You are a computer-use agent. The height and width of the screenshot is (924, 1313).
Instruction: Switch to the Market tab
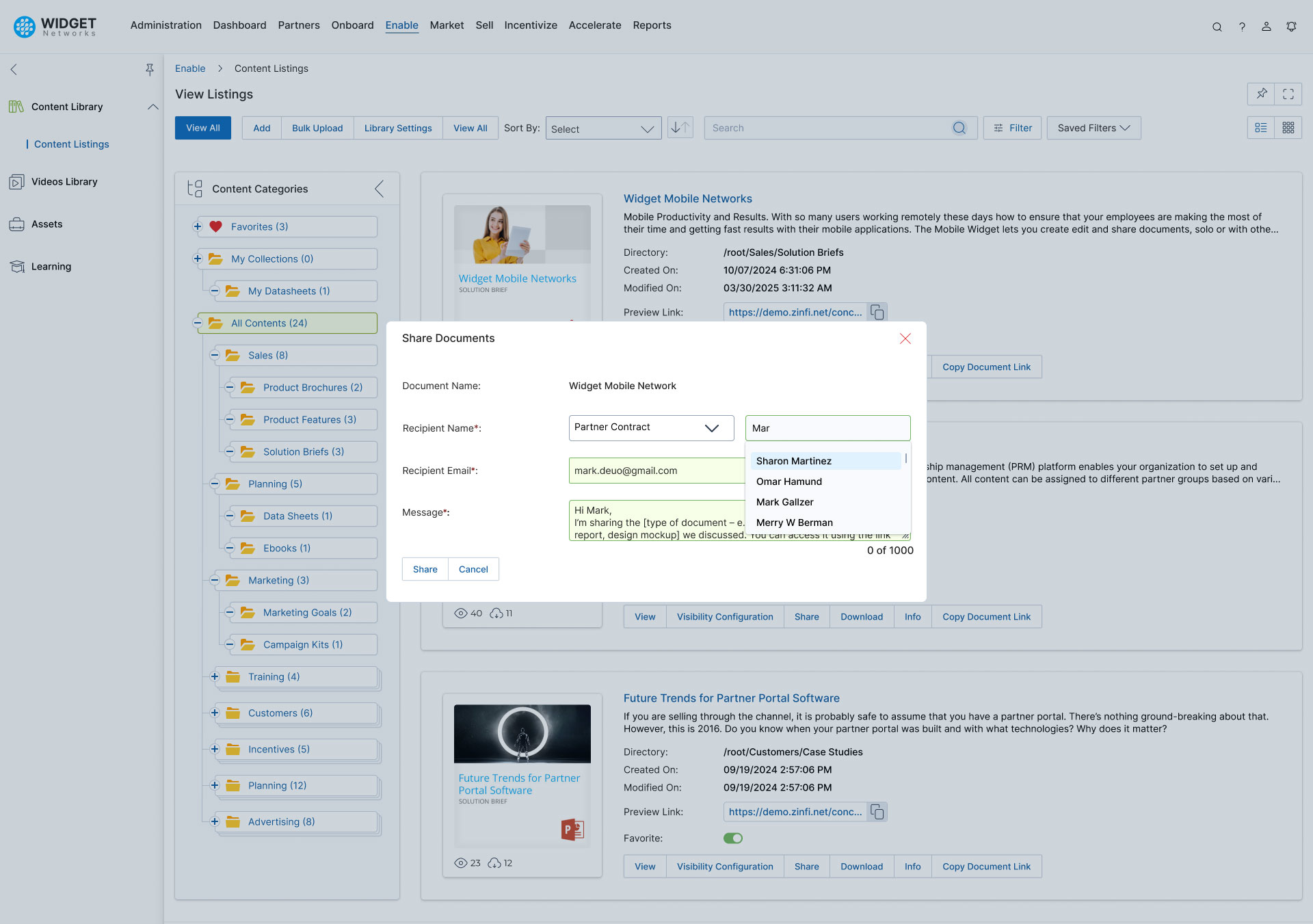447,25
